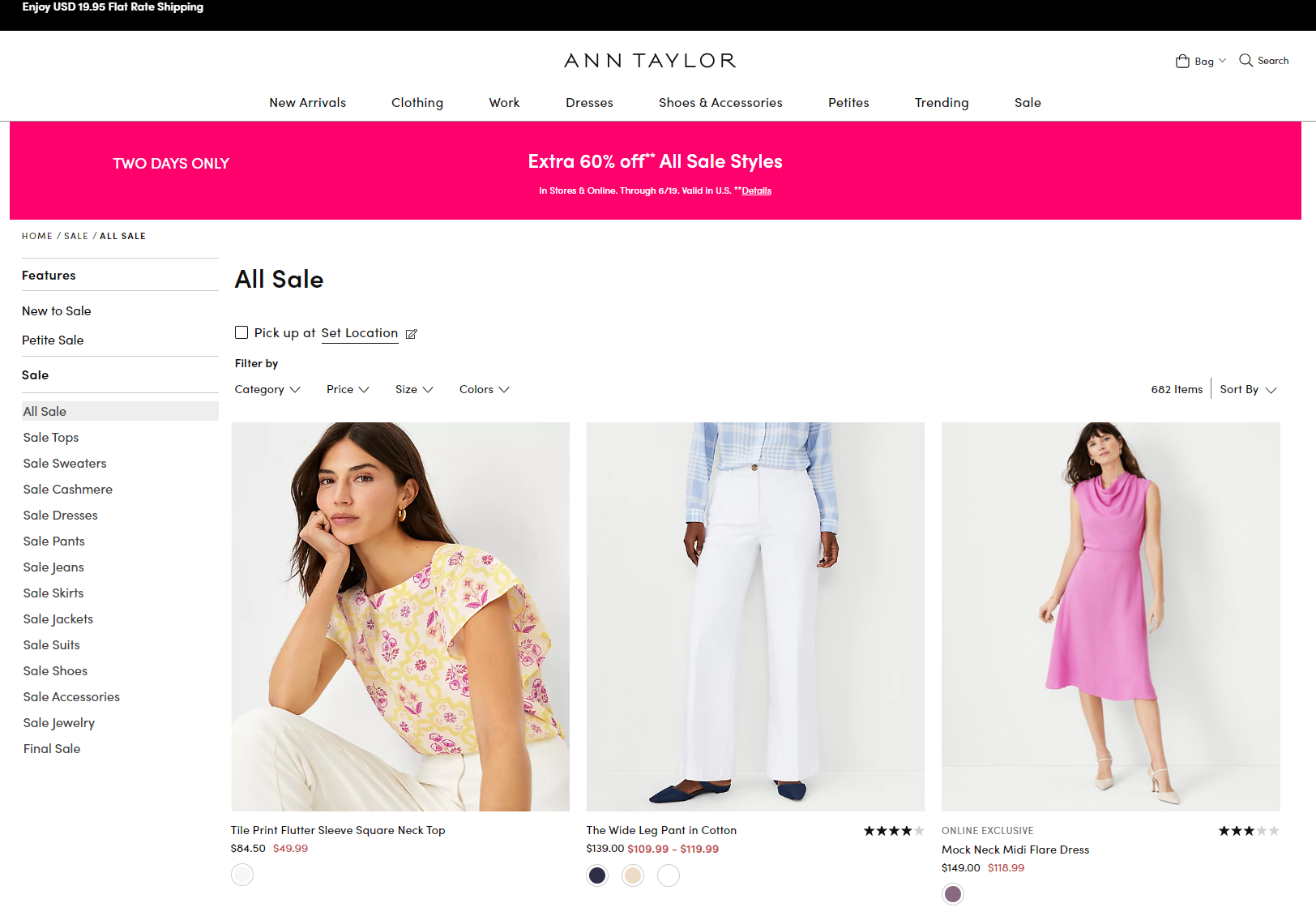Screen dimensions: 1316x916
Task: Open Sale Sweaters category
Action: point(65,464)
